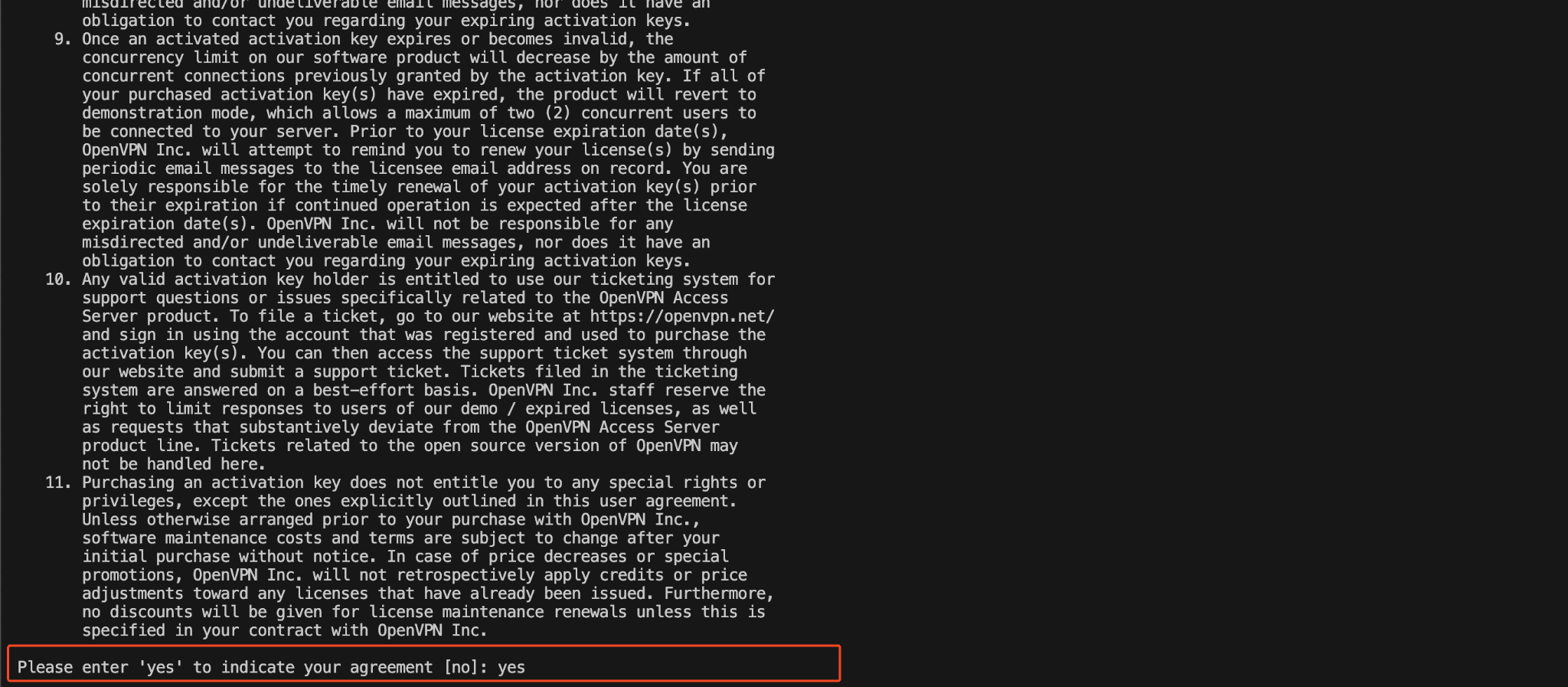Click the 'two (2)' concurrent users text
The width and height of the screenshot is (1568, 687).
coord(540,113)
